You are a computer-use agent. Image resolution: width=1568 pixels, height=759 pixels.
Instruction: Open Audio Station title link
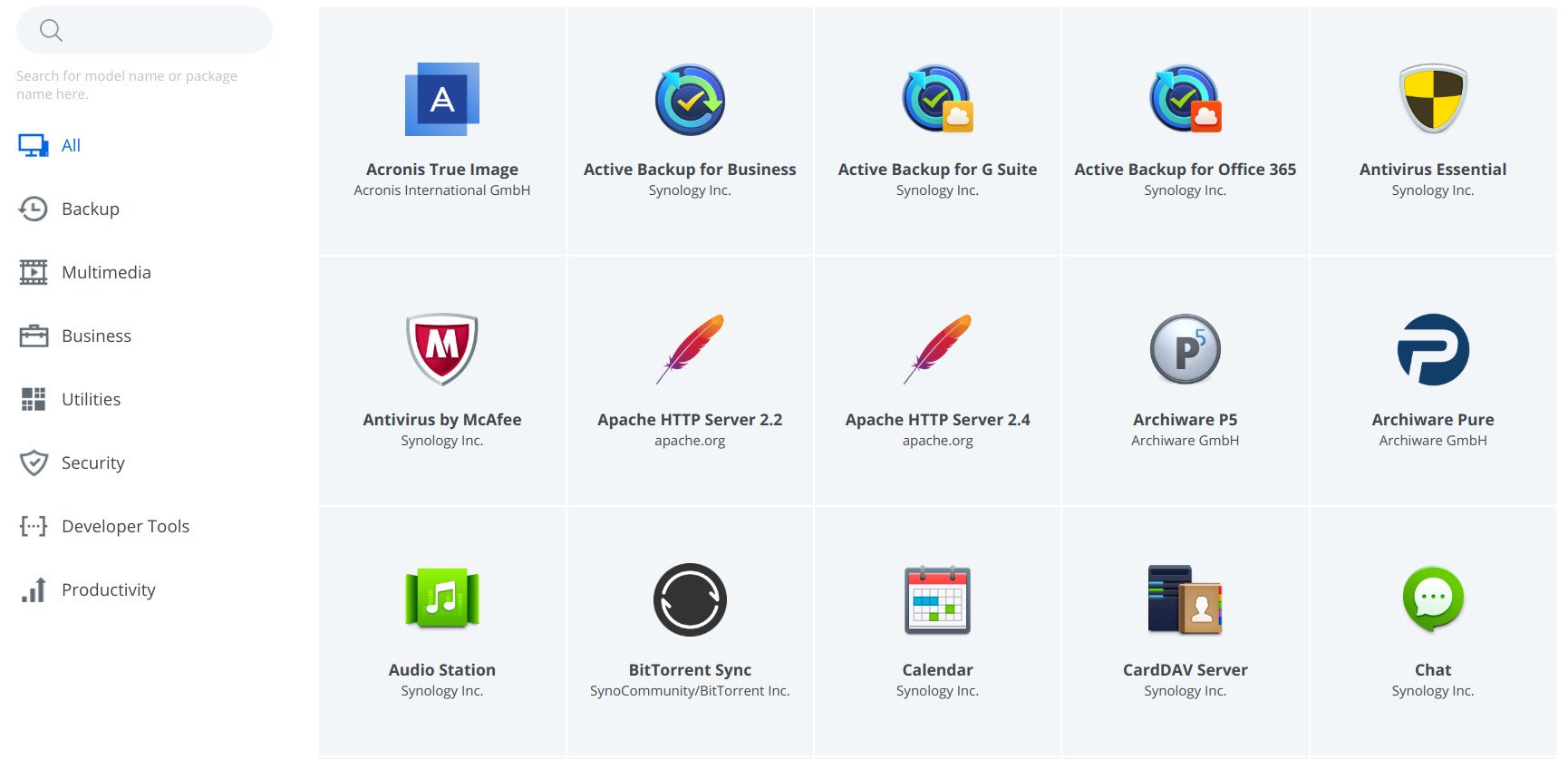(x=442, y=669)
